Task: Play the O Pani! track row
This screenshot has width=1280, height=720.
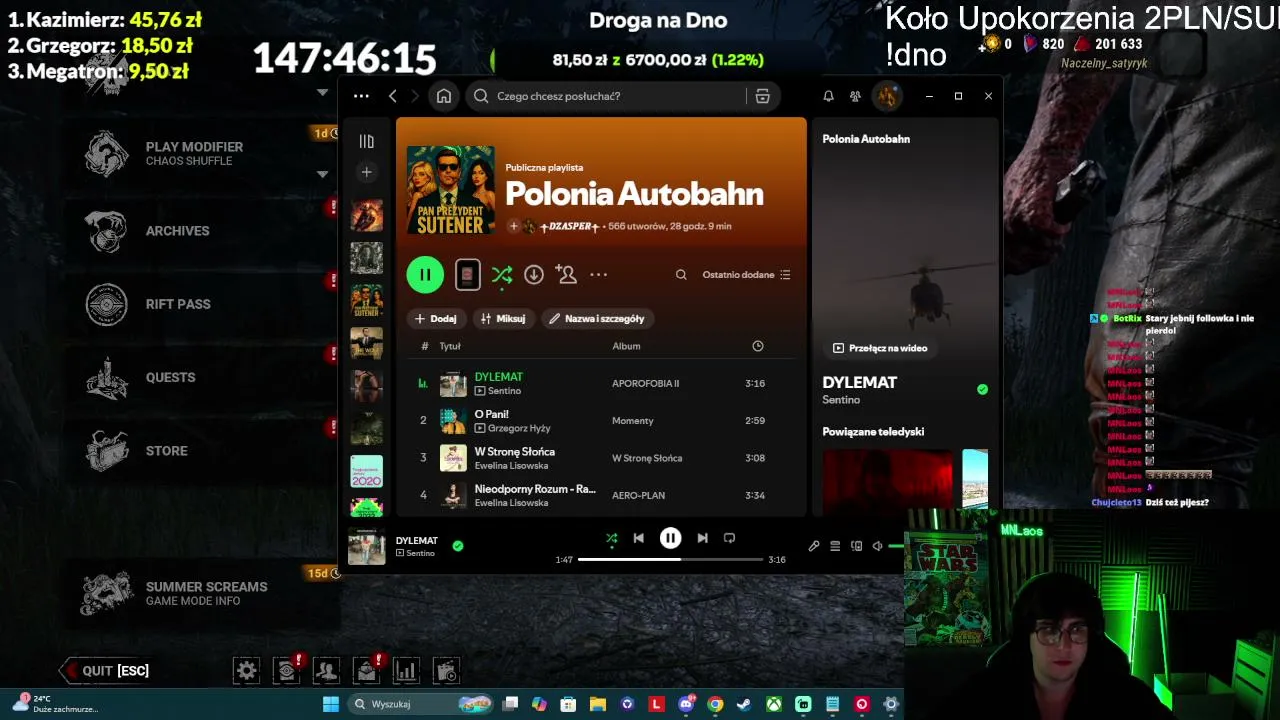Action: click(x=600, y=421)
